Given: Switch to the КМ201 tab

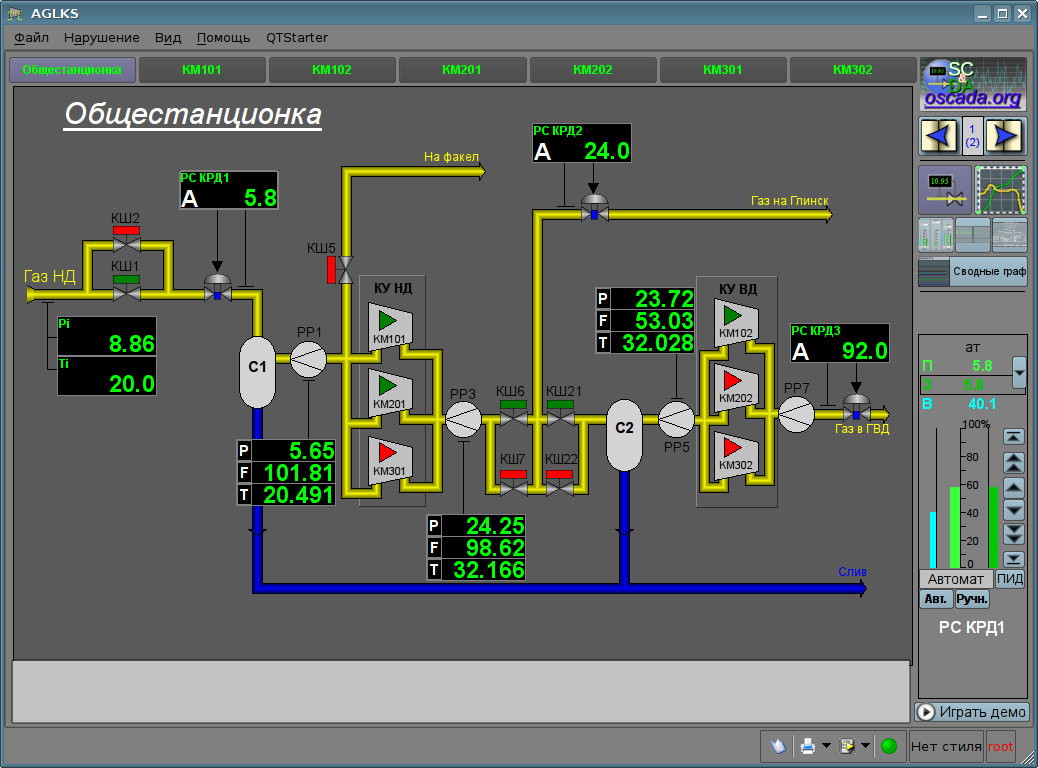Looking at the screenshot, I should (462, 70).
